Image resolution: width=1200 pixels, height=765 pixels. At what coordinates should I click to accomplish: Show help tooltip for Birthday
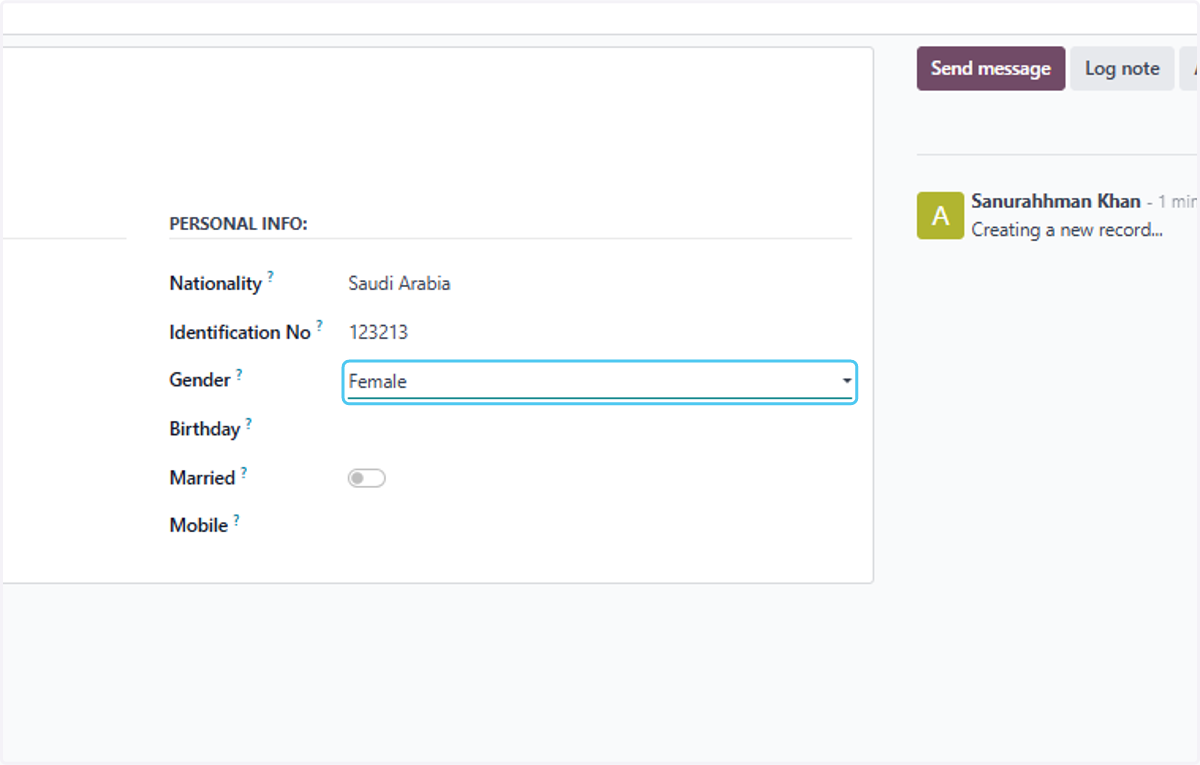(x=249, y=423)
